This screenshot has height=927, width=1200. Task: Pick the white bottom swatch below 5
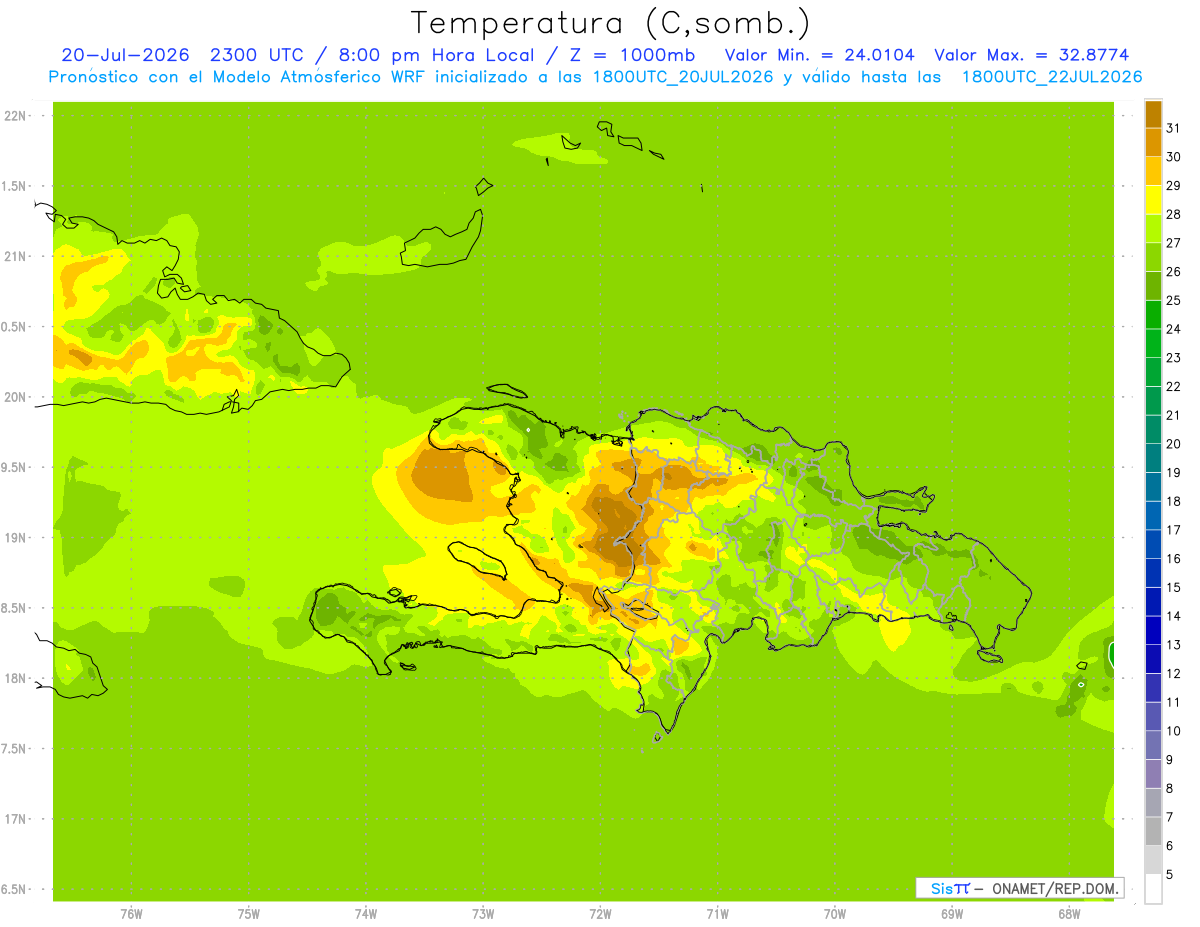1153,889
